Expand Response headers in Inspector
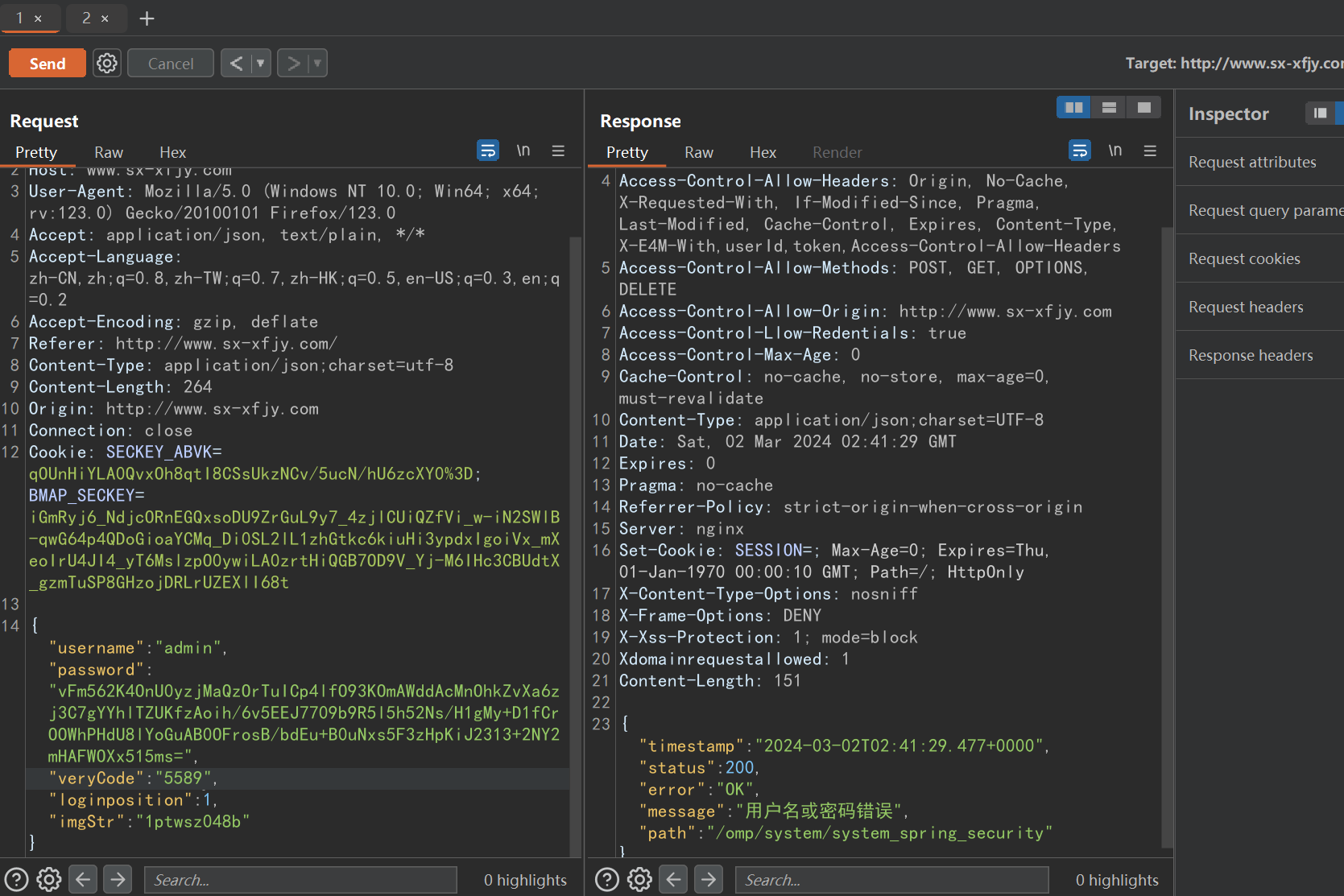Screen dimensions: 1344x896 pos(1259,355)
